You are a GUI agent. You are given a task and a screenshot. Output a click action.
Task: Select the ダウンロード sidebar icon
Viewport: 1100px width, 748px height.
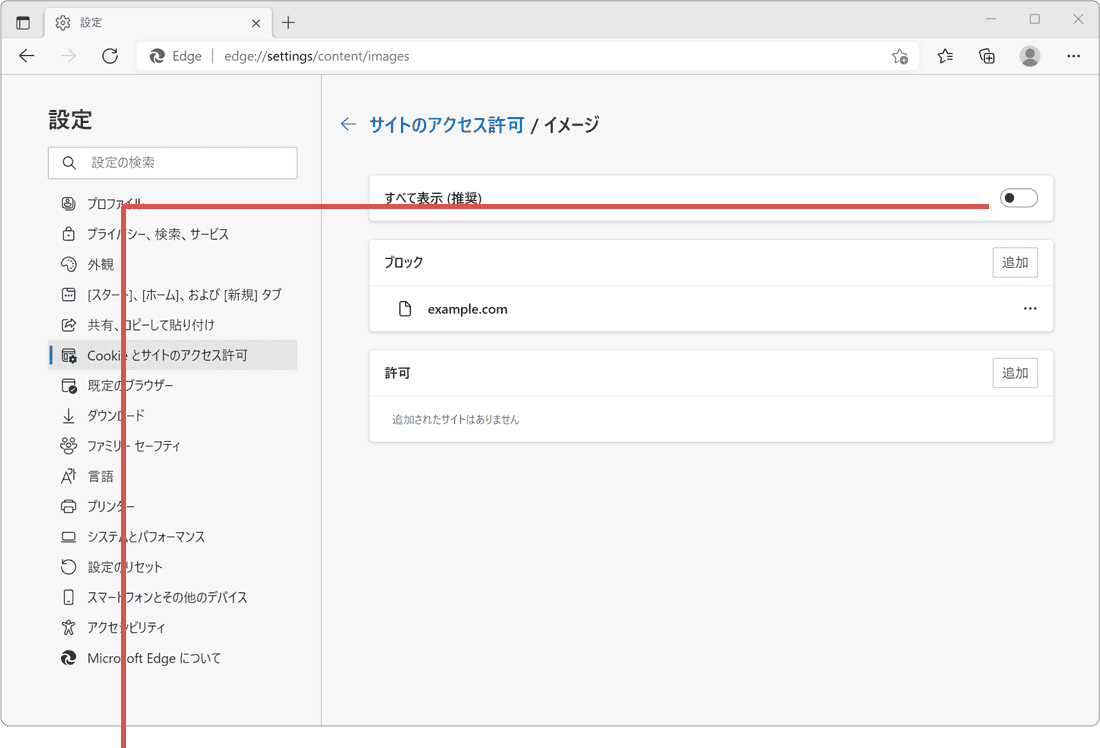[x=68, y=415]
